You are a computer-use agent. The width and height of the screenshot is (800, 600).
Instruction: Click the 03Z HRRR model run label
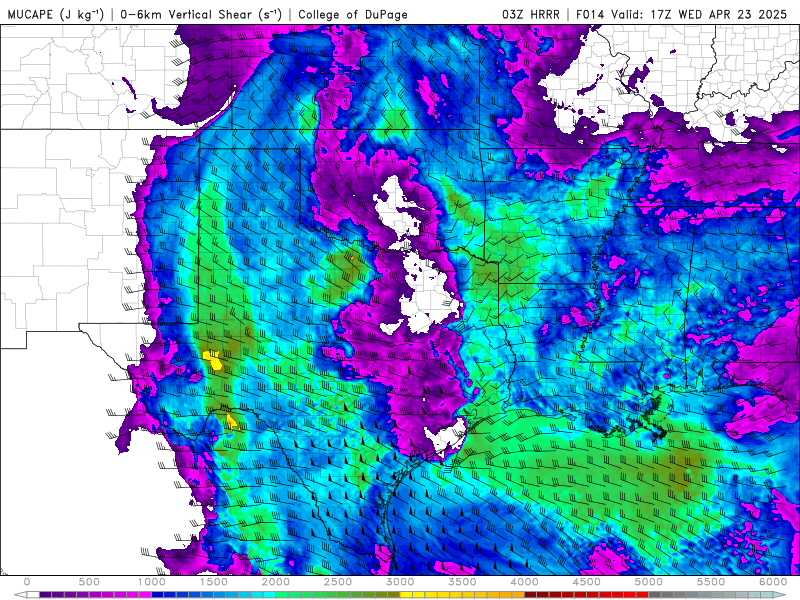coord(531,14)
